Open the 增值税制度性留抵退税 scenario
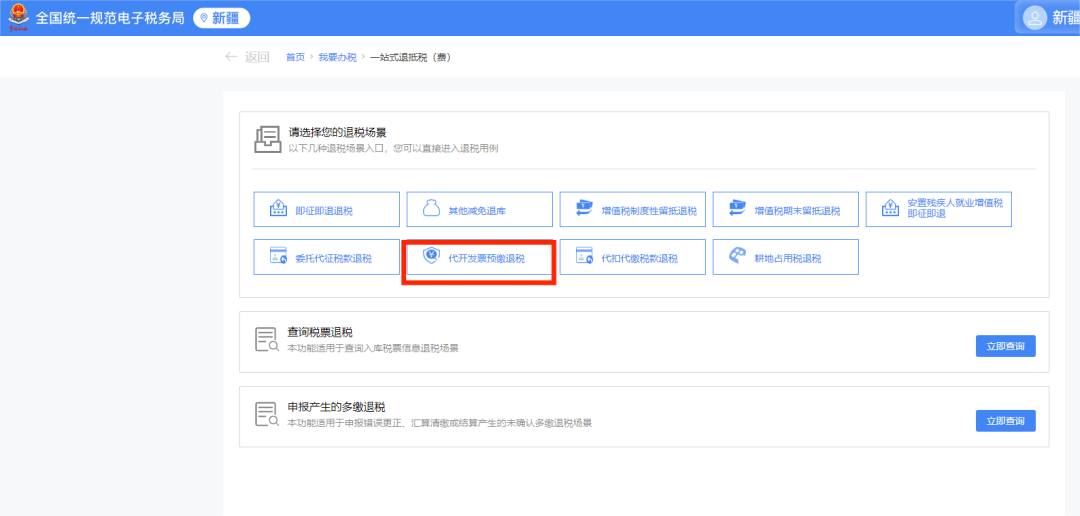The height and width of the screenshot is (516, 1080). tap(632, 209)
